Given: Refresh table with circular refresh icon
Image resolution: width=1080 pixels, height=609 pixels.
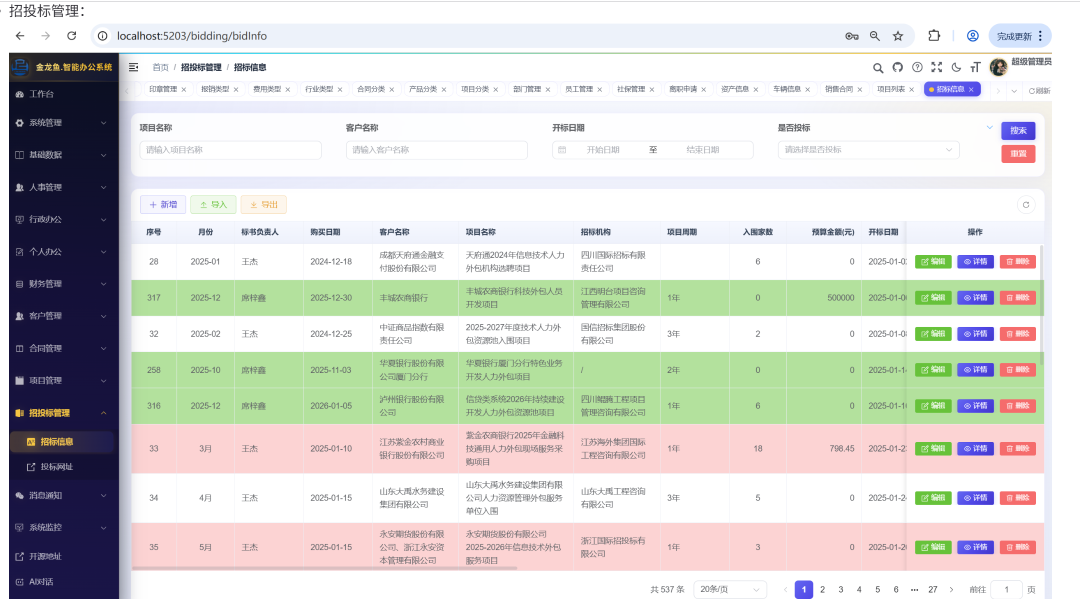Looking at the screenshot, I should [x=1026, y=205].
